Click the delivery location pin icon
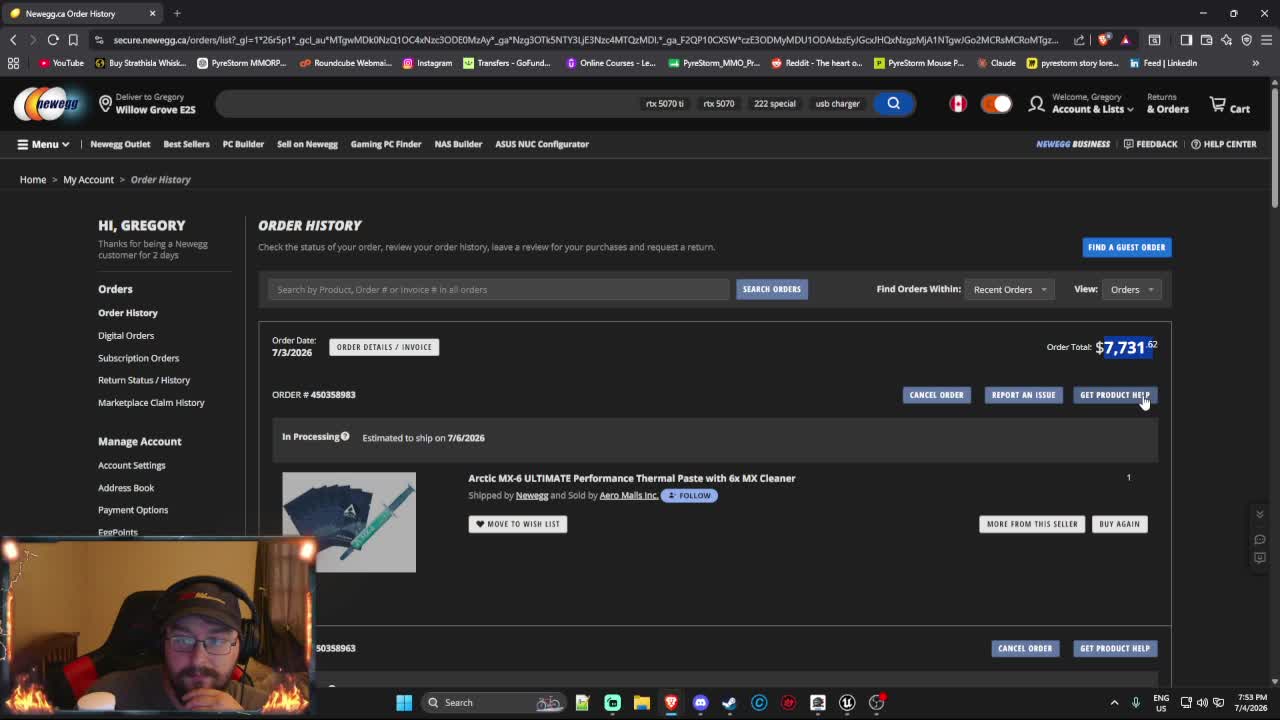This screenshot has height=720, width=1280. pos(105,104)
